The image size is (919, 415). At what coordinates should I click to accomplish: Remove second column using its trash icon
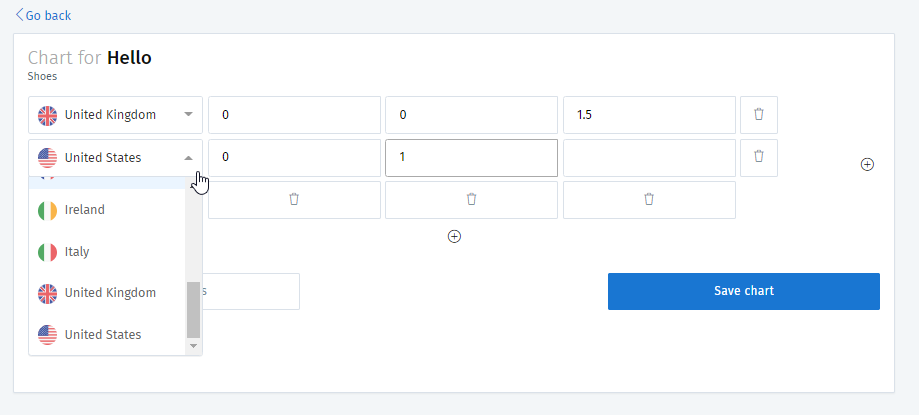tap(471, 200)
